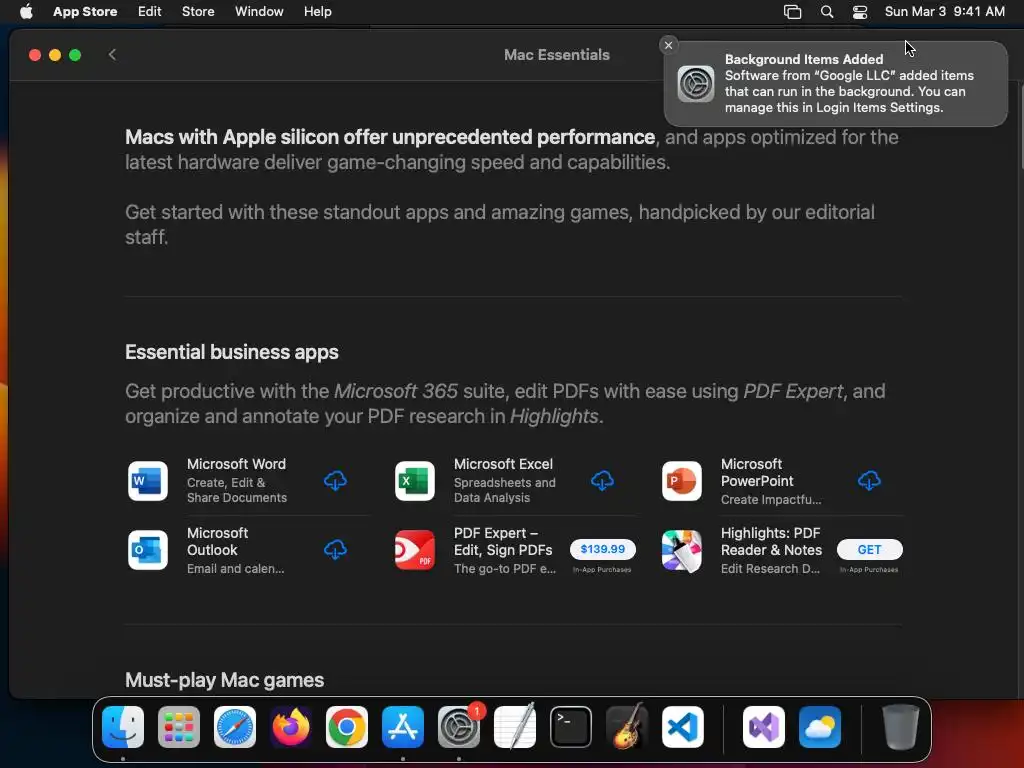1024x768 pixels.
Task: Open the Store menu
Action: [x=198, y=12]
